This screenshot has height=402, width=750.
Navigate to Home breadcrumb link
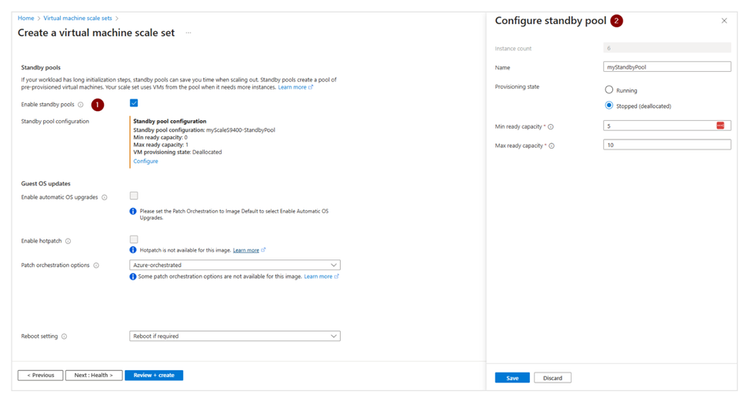26,18
